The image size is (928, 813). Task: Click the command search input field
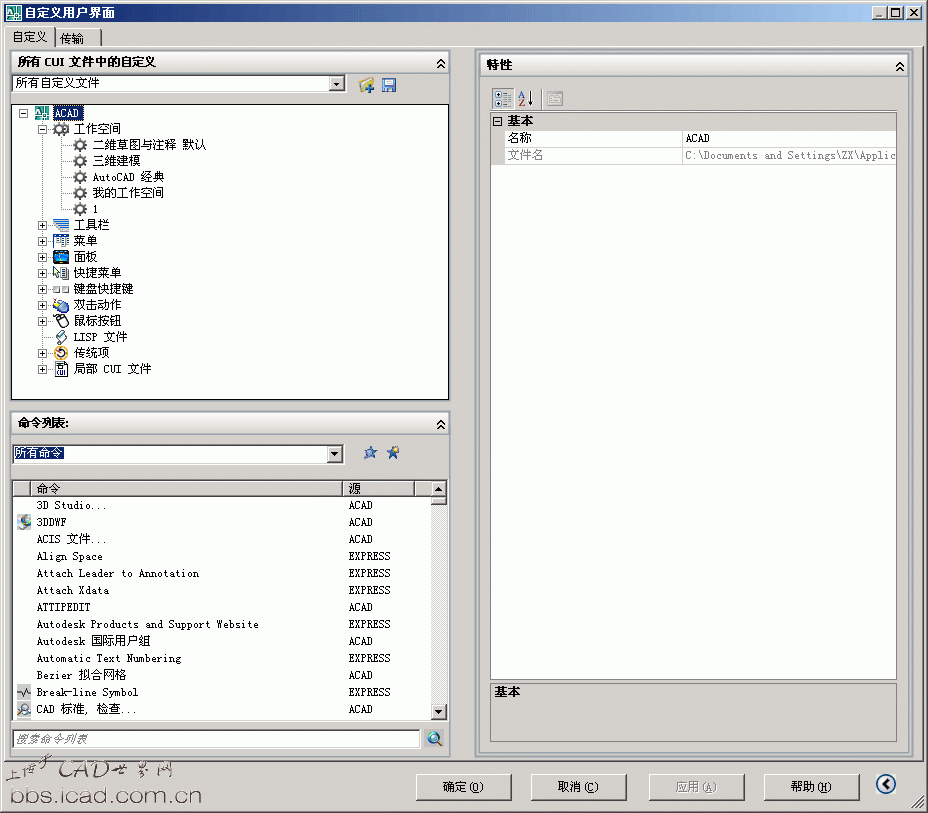pyautogui.click(x=215, y=739)
